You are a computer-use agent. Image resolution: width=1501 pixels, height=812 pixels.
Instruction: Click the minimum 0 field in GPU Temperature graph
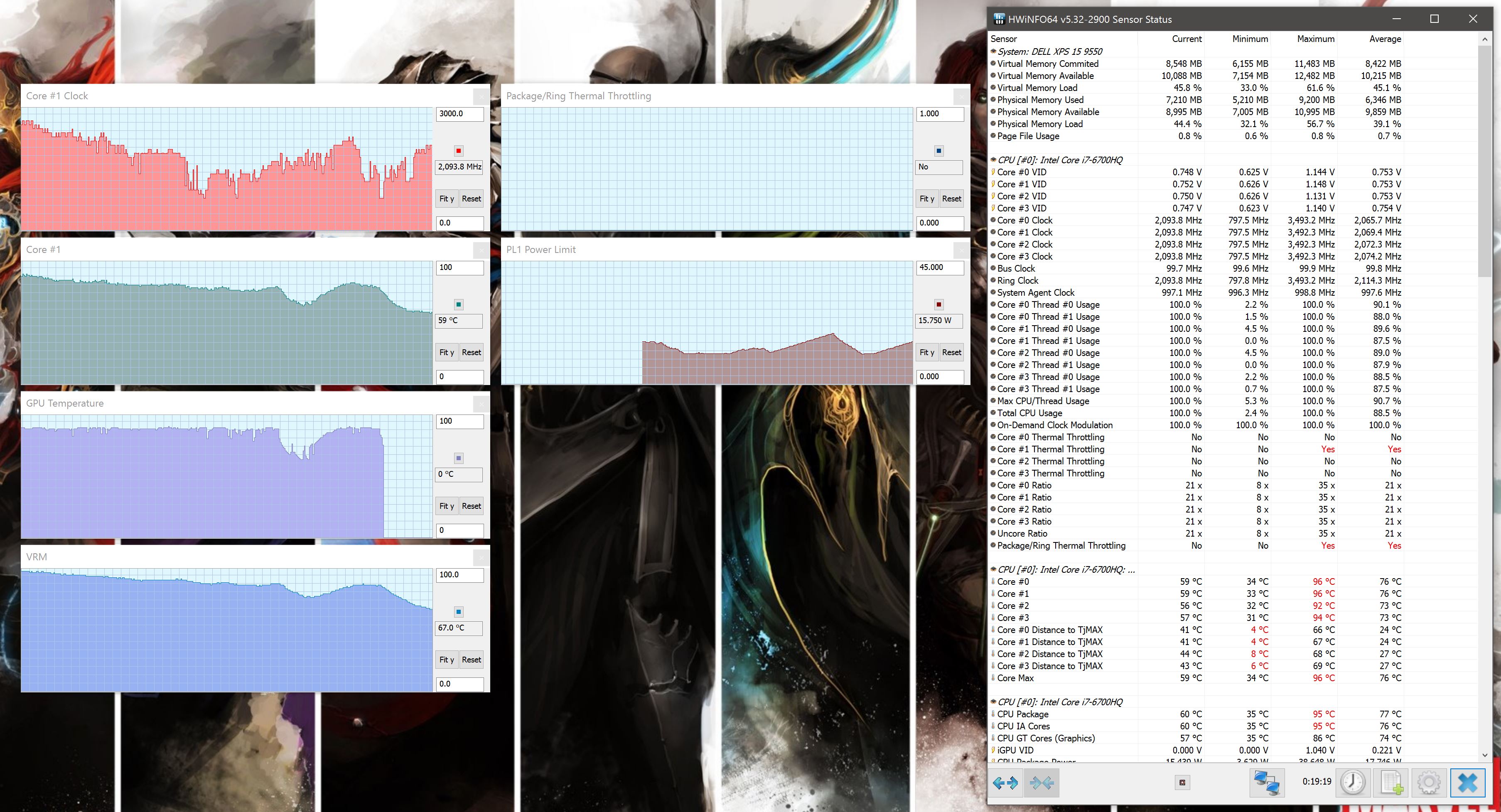pyautogui.click(x=460, y=531)
